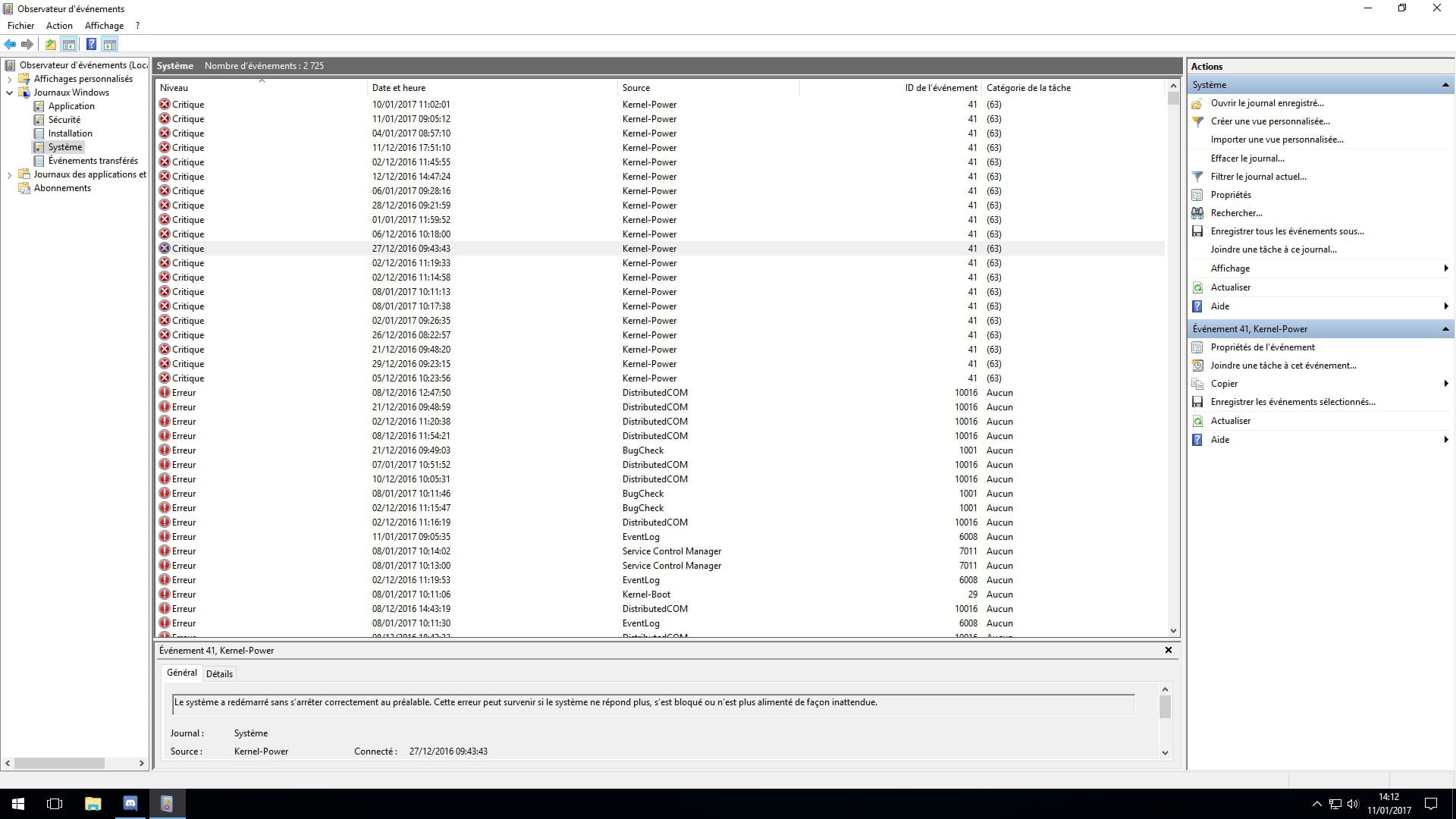The width and height of the screenshot is (1456, 819).
Task: Click the Back arrow toolbar icon
Action: click(10, 44)
